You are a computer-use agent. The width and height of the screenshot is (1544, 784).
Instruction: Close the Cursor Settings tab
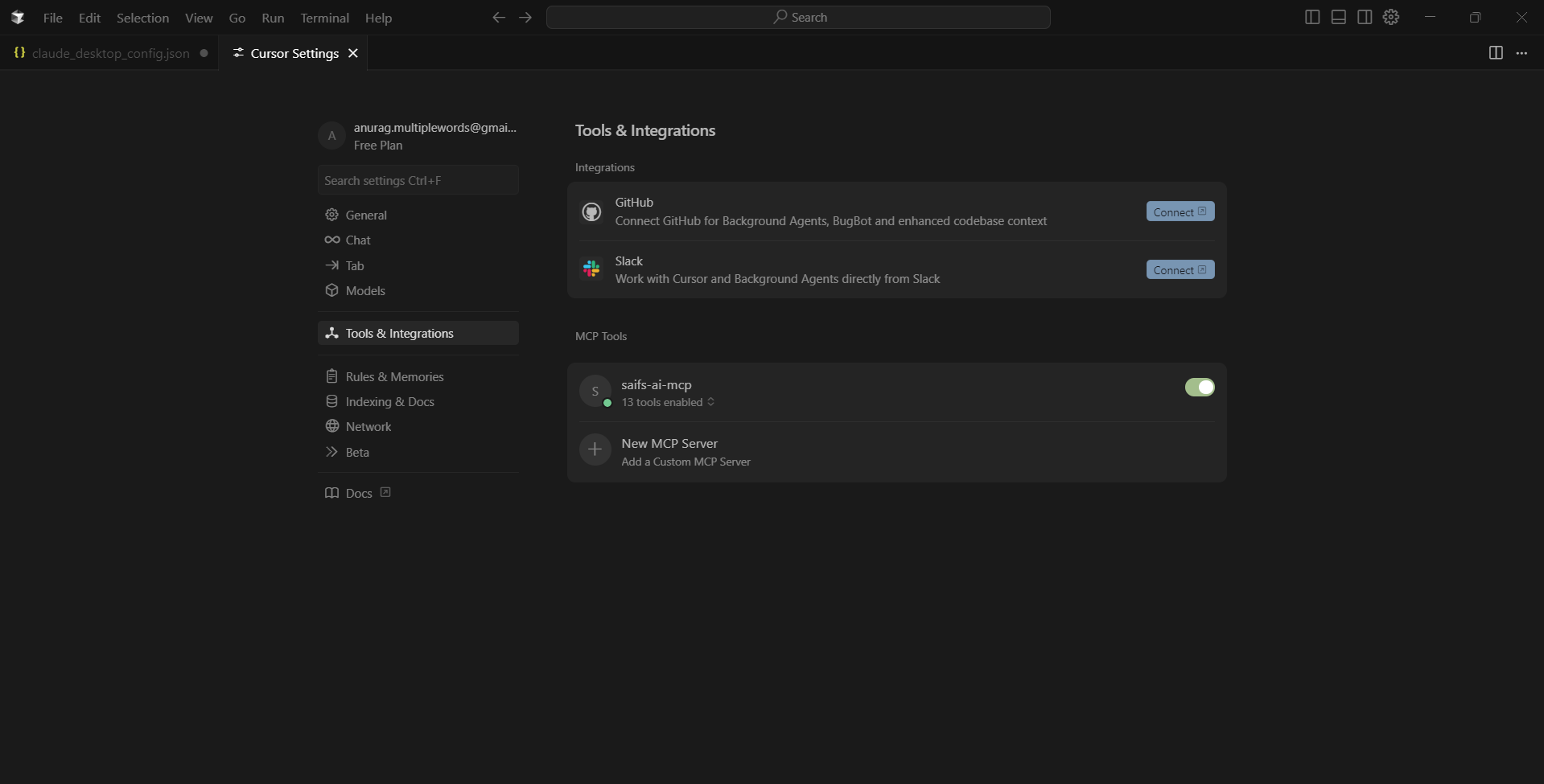[353, 53]
